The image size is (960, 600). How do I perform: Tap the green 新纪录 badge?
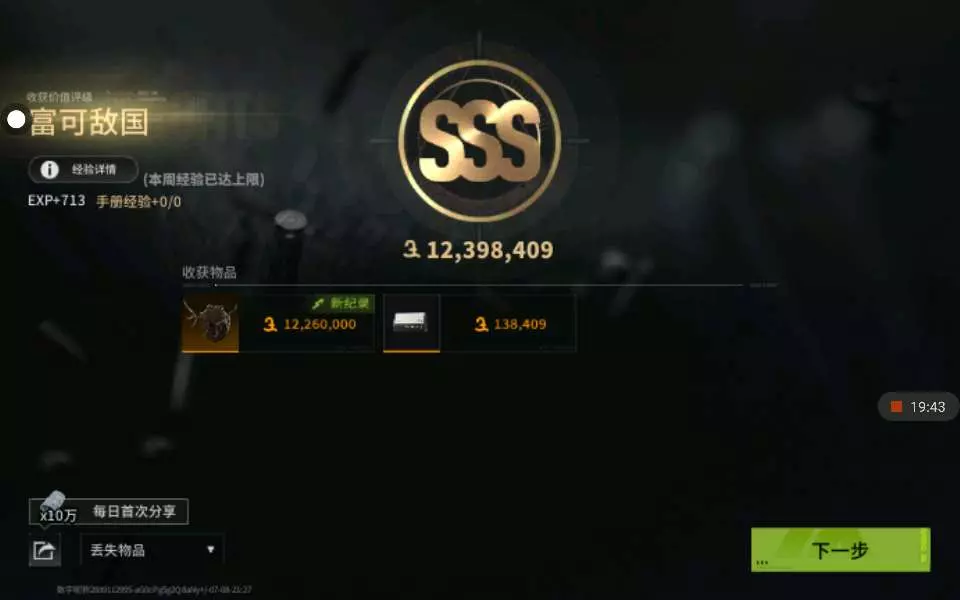pyautogui.click(x=342, y=303)
